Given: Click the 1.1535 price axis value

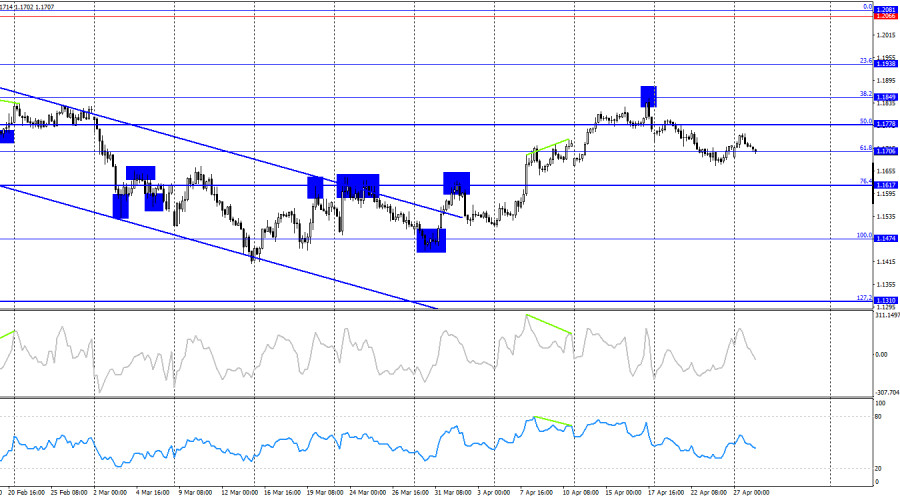Looking at the screenshot, I should pyautogui.click(x=886, y=216).
